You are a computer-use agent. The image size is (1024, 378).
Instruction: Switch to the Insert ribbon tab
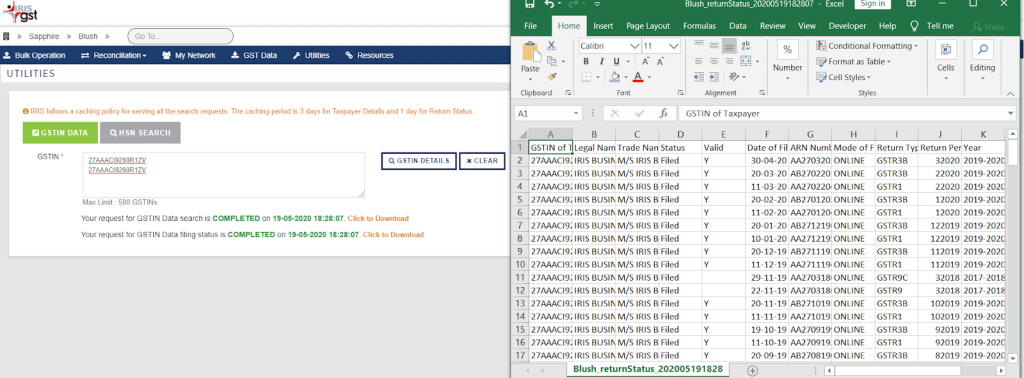(x=603, y=26)
